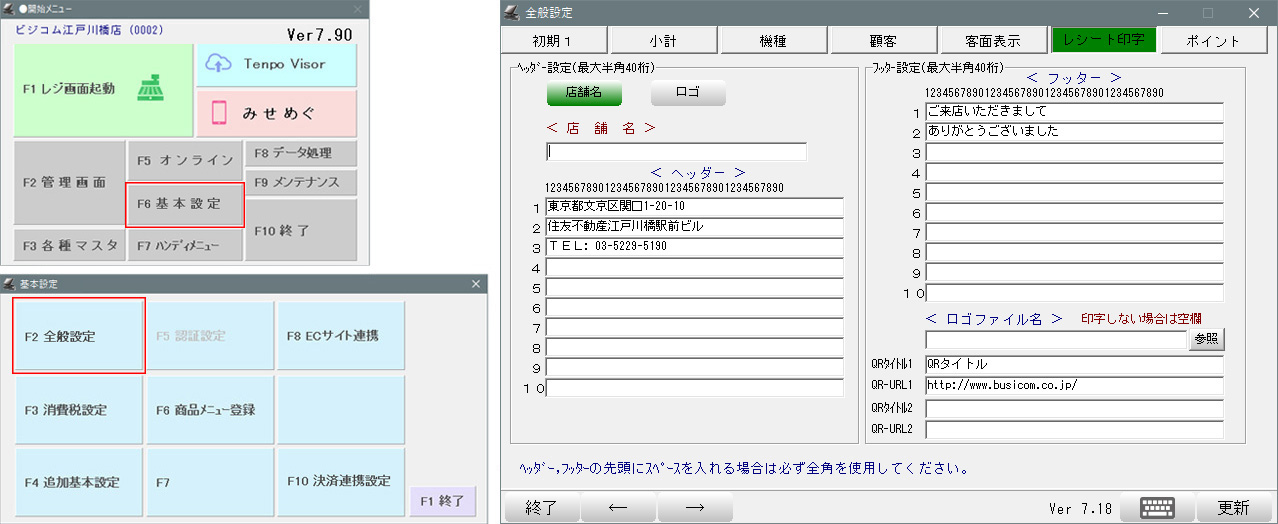
Task: Open F8 ECサイト連携
Action: tap(341, 336)
